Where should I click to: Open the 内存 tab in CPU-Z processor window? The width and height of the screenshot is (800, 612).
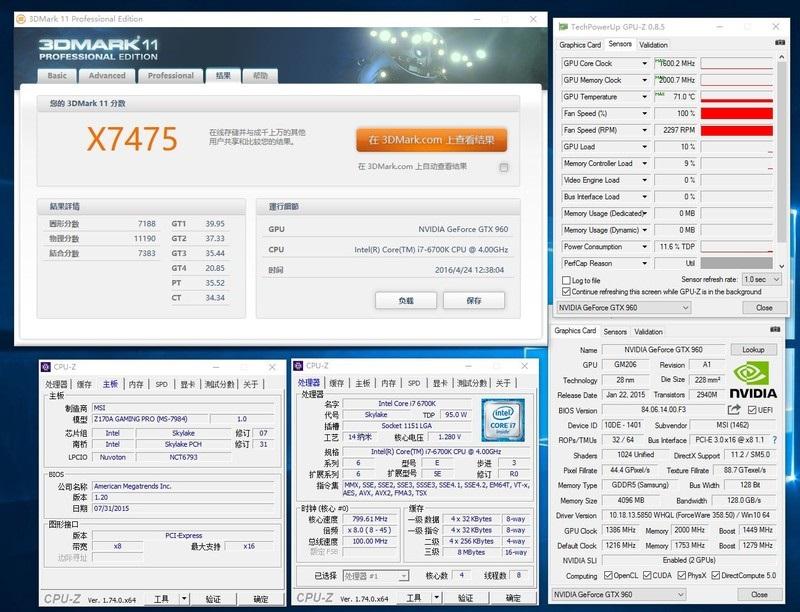pos(388,383)
